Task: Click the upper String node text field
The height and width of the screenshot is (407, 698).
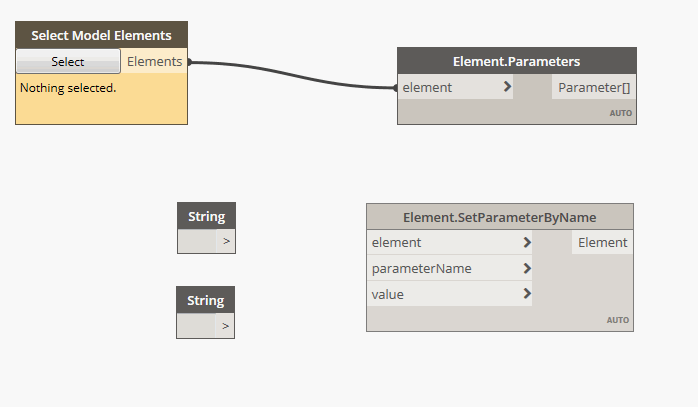Action: 196,241
